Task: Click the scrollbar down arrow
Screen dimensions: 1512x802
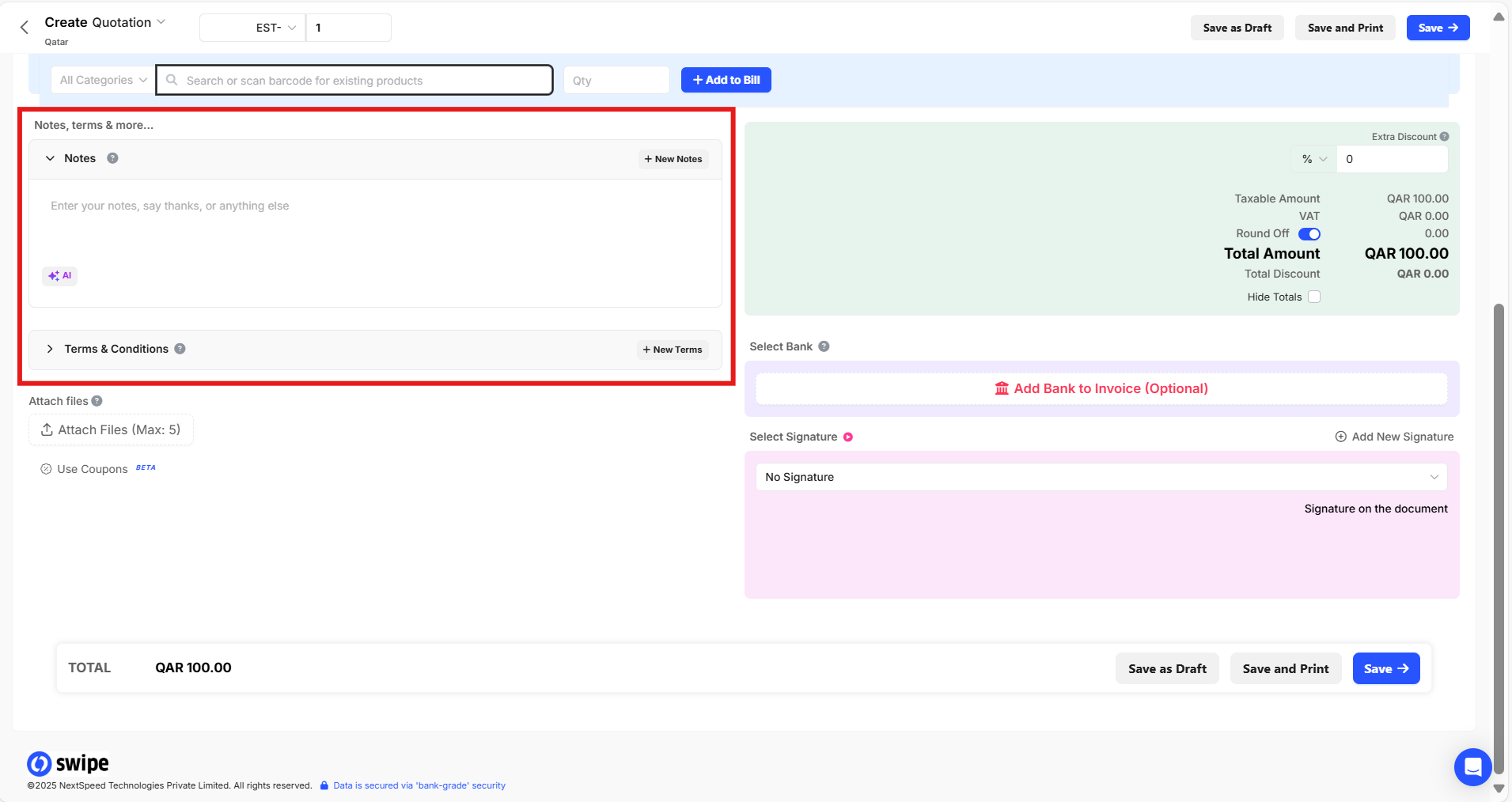Action: tap(1498, 789)
